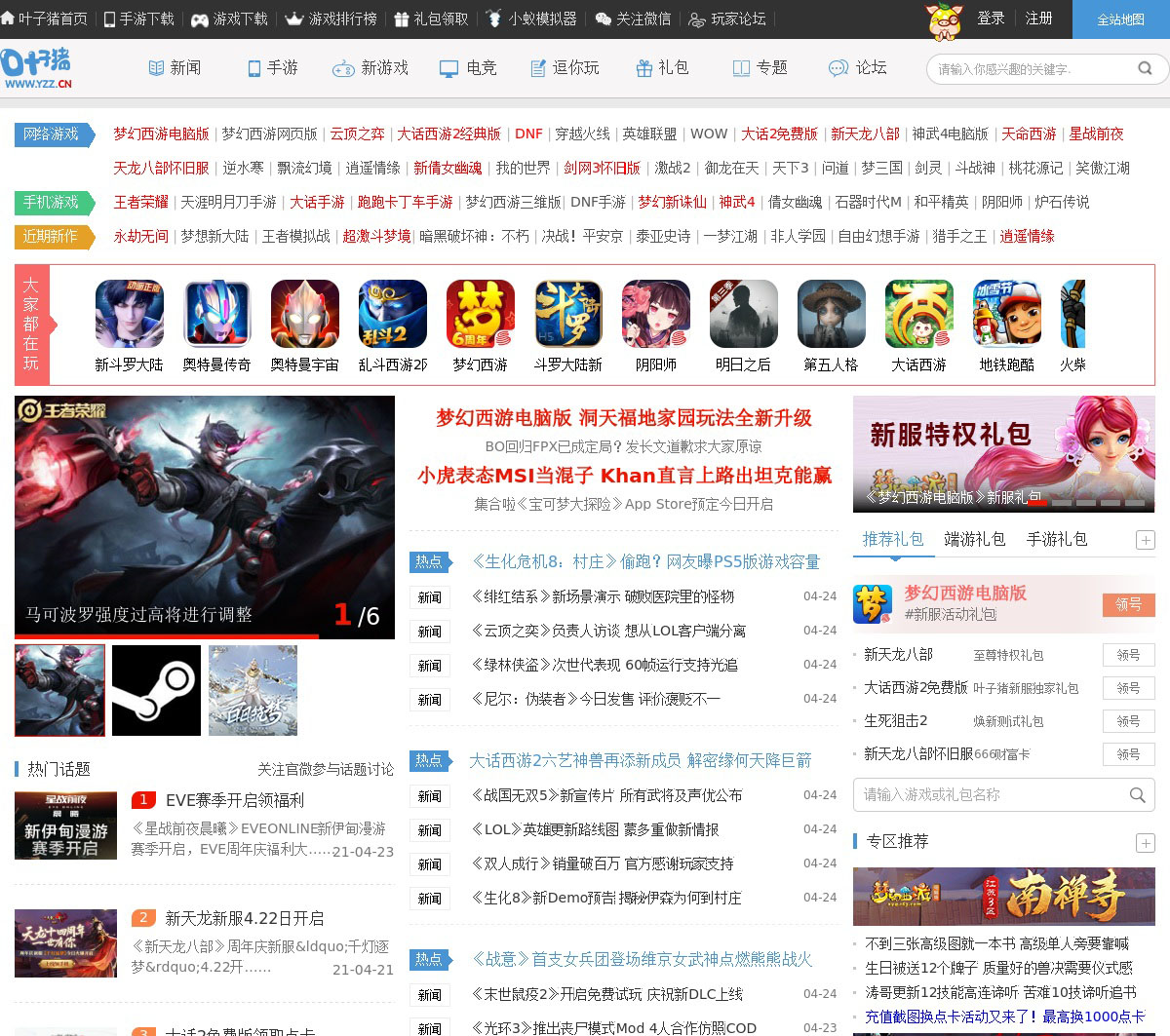Click 领号 button for 生死狙击2
This screenshot has height=1036, width=1170.
point(1128,721)
